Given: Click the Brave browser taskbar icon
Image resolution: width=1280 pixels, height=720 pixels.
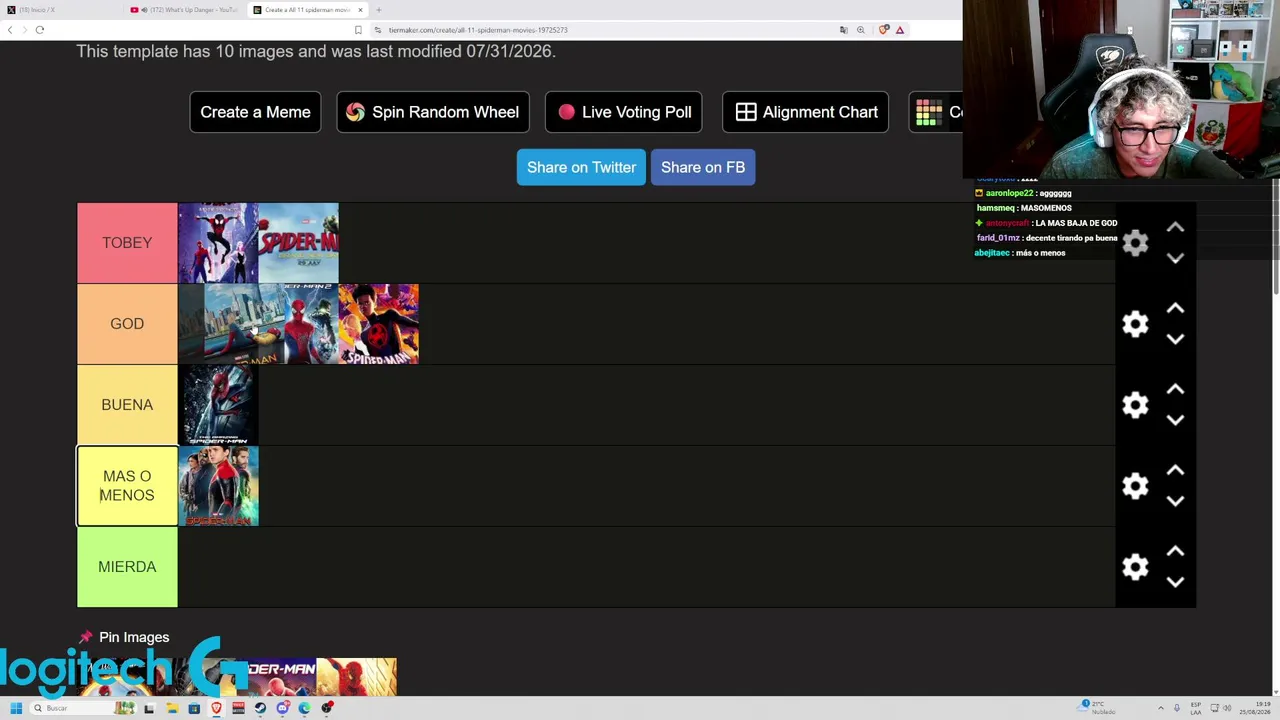Looking at the screenshot, I should [216, 708].
